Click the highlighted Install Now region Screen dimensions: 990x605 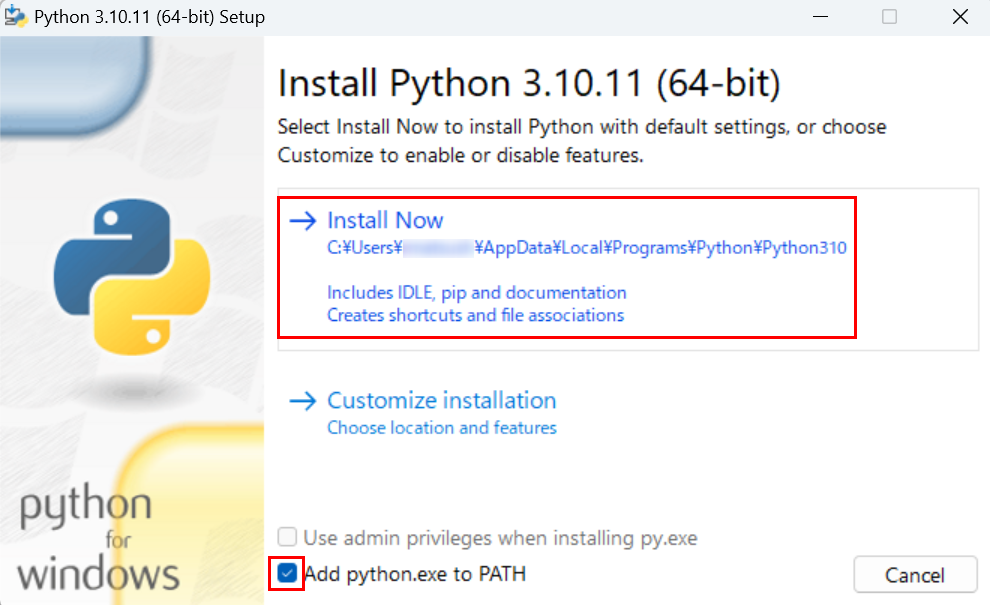coord(566,265)
